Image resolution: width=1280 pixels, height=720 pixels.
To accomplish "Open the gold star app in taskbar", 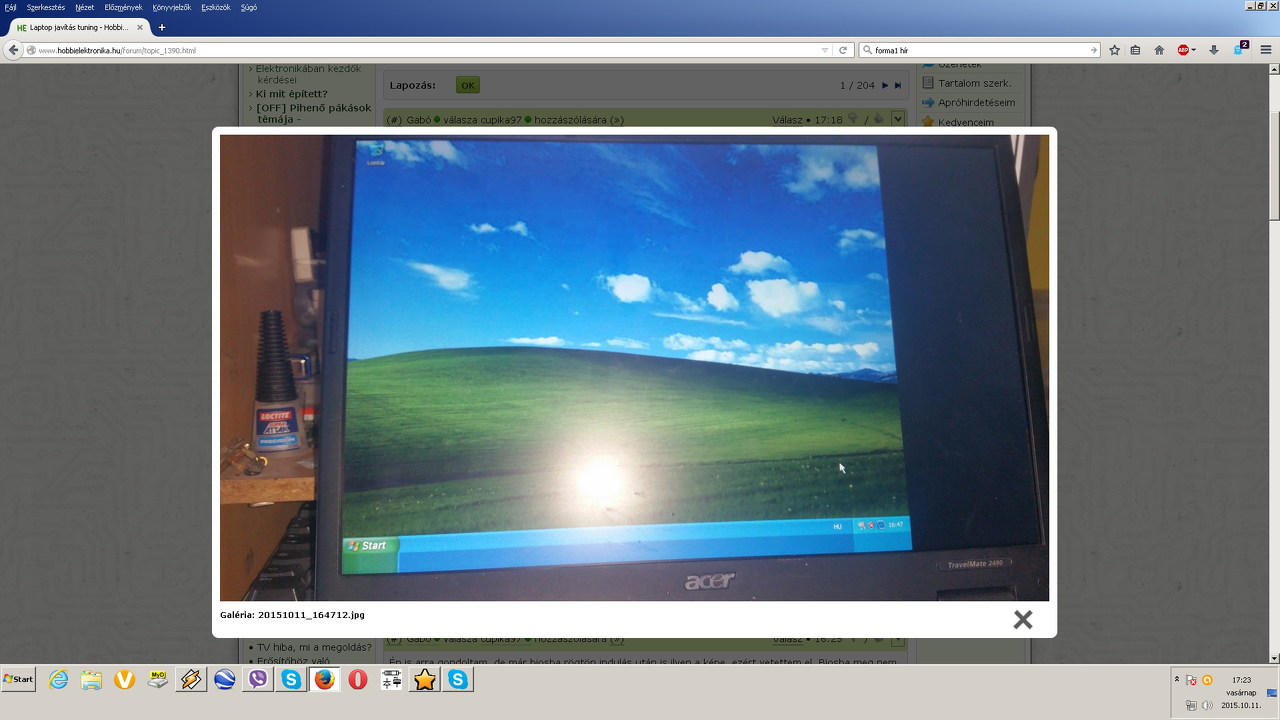I will click(425, 680).
